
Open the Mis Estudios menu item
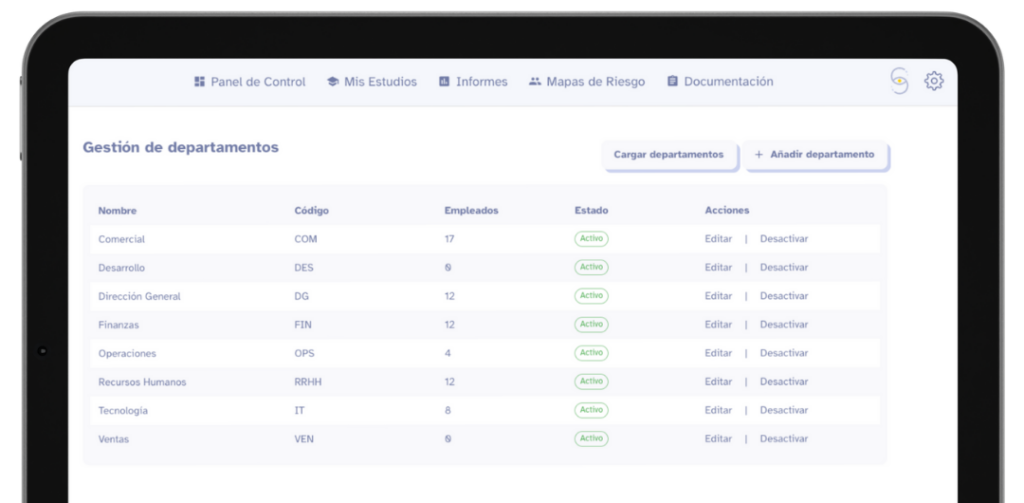pos(380,82)
